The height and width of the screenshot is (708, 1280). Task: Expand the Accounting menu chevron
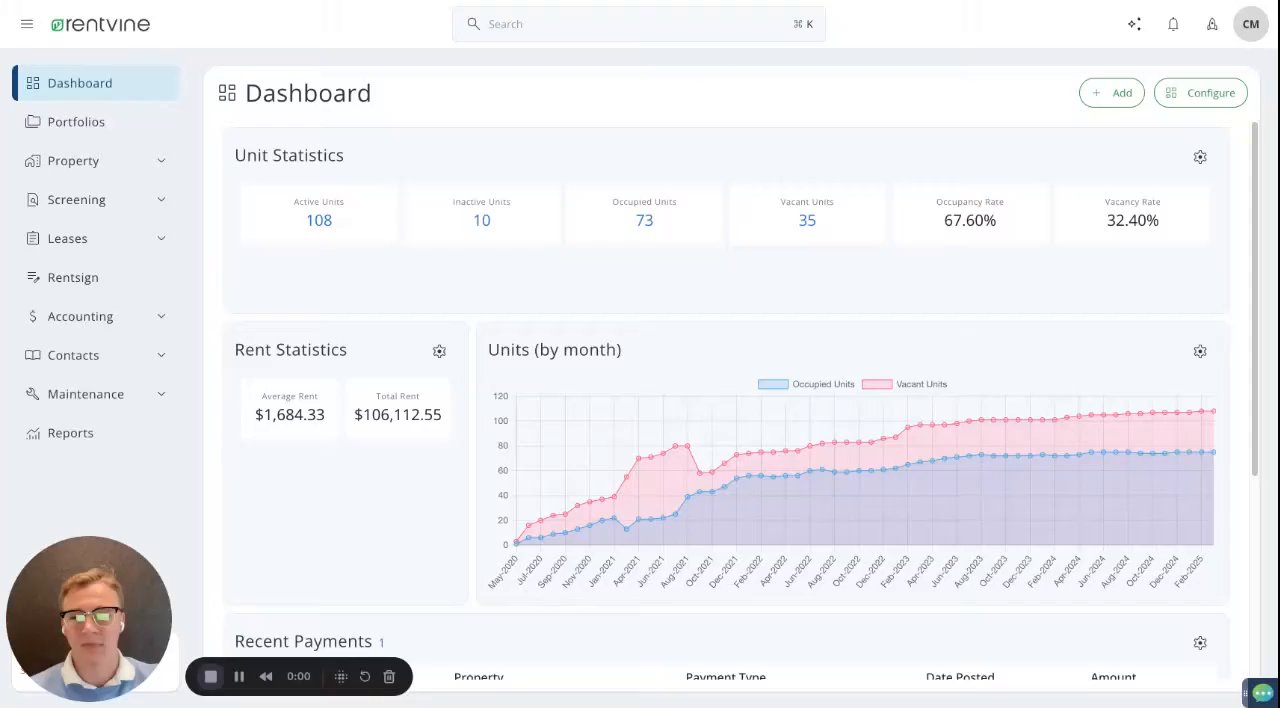[x=161, y=317]
